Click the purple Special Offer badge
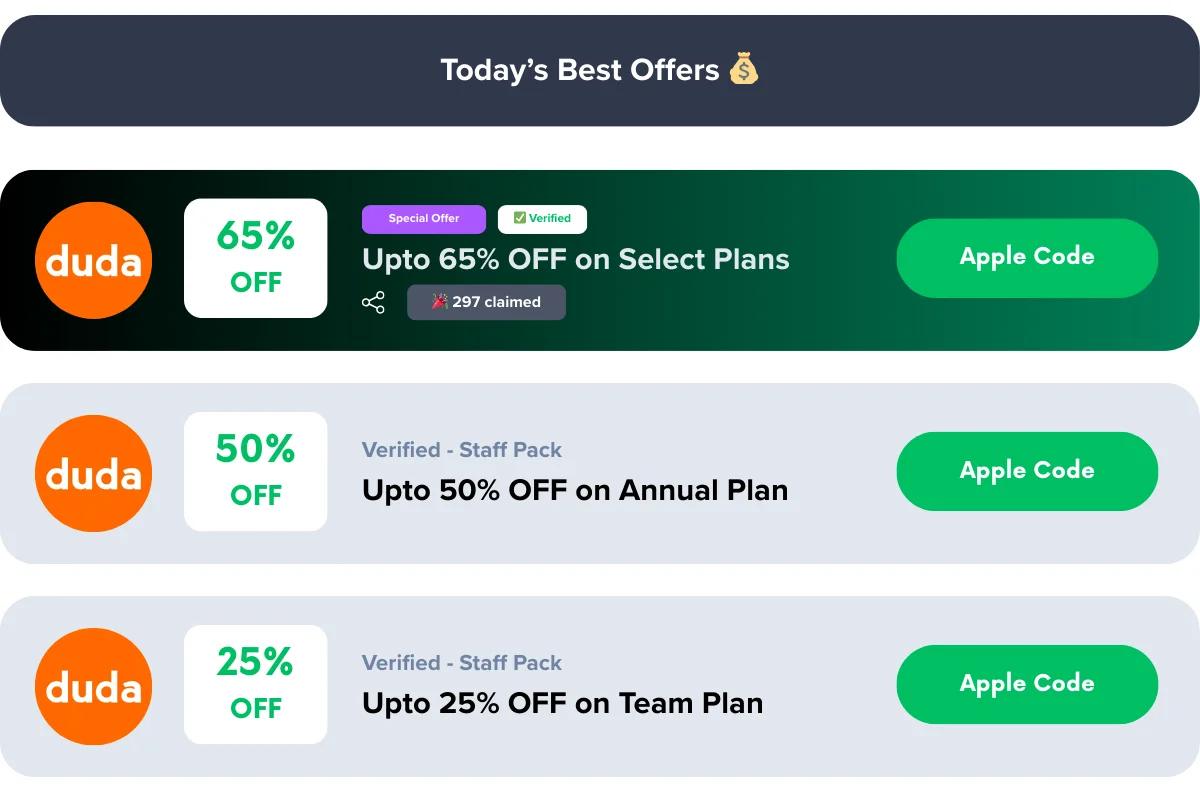This screenshot has width=1200, height=800. (424, 219)
